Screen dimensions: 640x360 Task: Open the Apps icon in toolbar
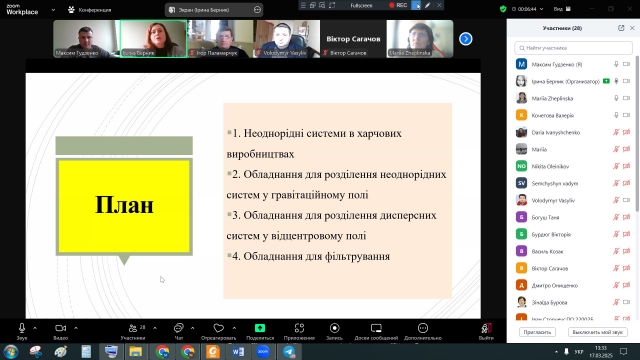pos(299,328)
